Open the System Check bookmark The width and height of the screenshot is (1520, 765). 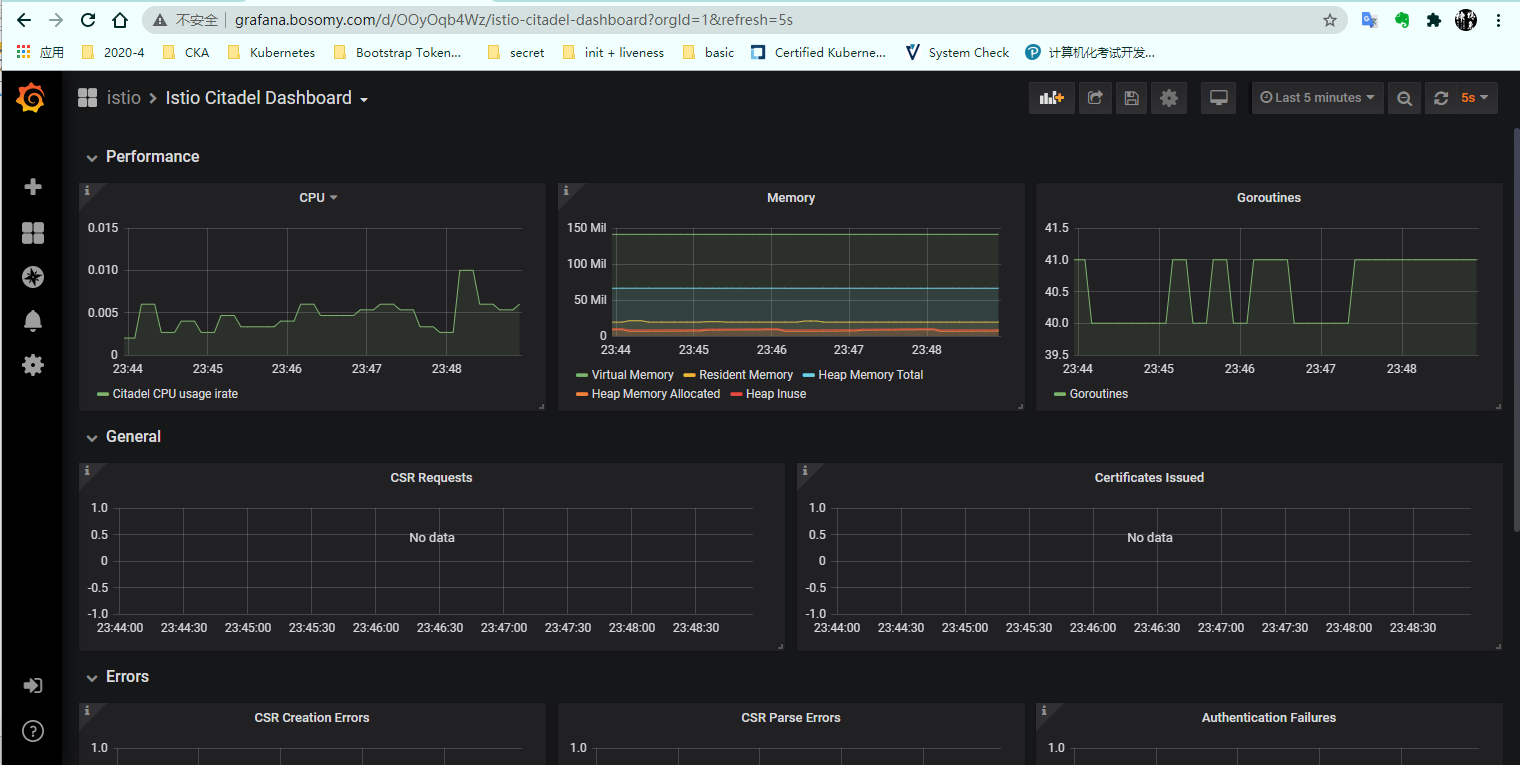click(x=957, y=52)
